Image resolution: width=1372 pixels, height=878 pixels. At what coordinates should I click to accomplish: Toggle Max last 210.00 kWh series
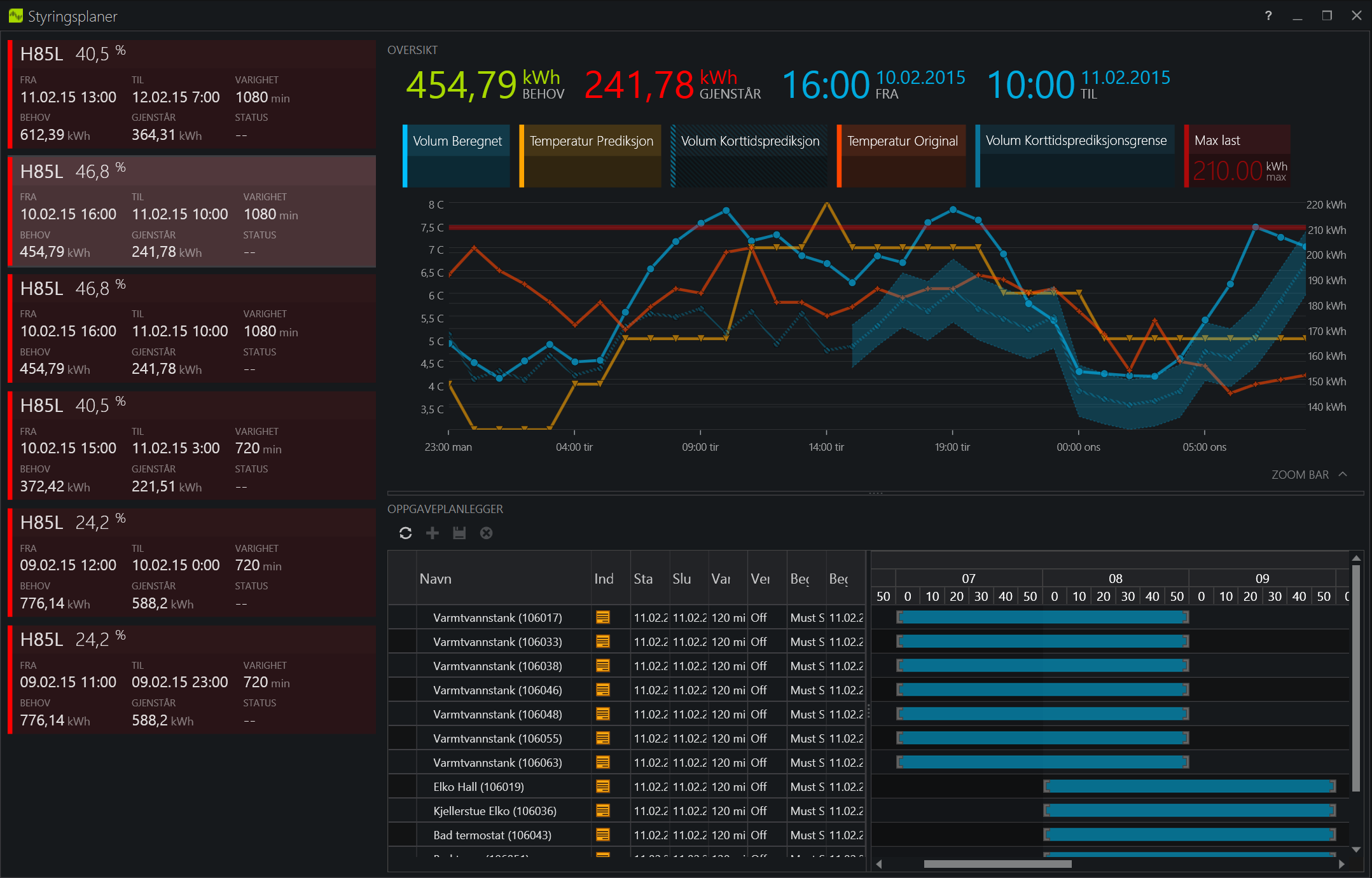pos(1237,156)
